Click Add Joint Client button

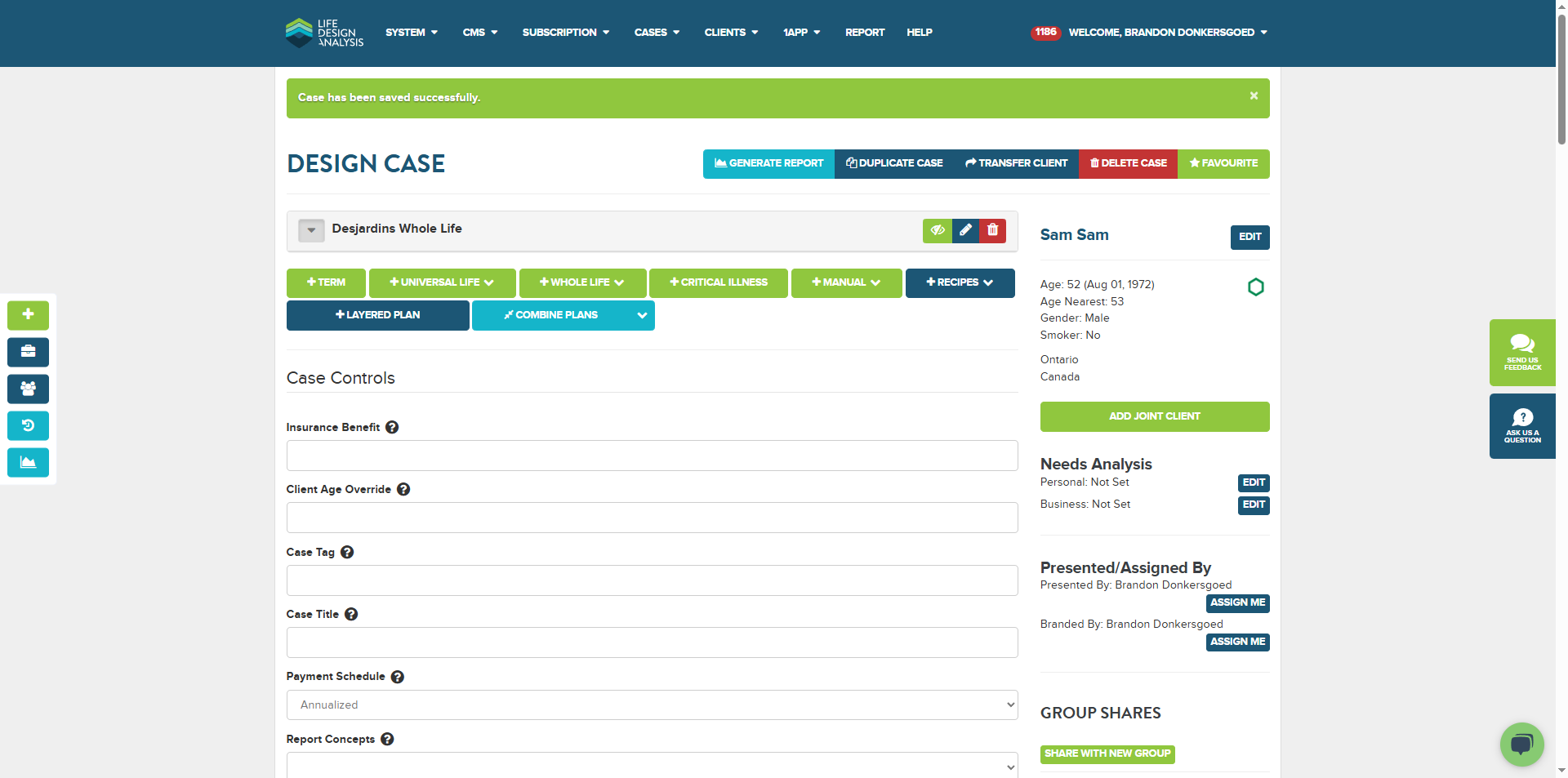[1155, 416]
